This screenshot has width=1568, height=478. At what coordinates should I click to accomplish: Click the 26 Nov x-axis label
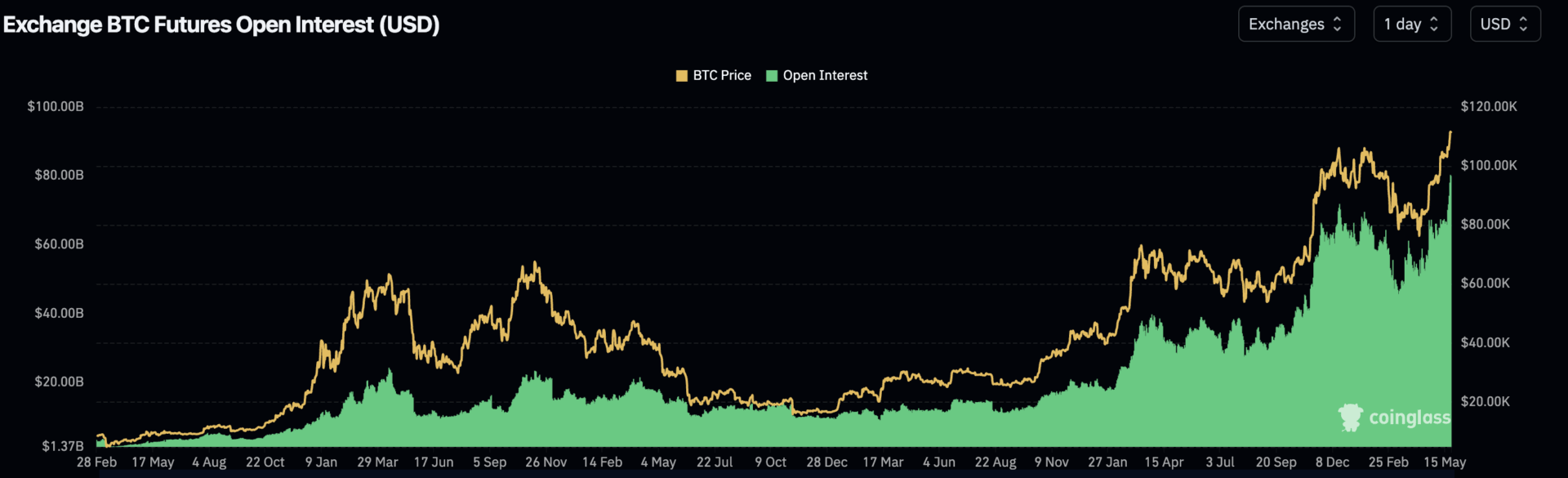pyautogui.click(x=546, y=462)
